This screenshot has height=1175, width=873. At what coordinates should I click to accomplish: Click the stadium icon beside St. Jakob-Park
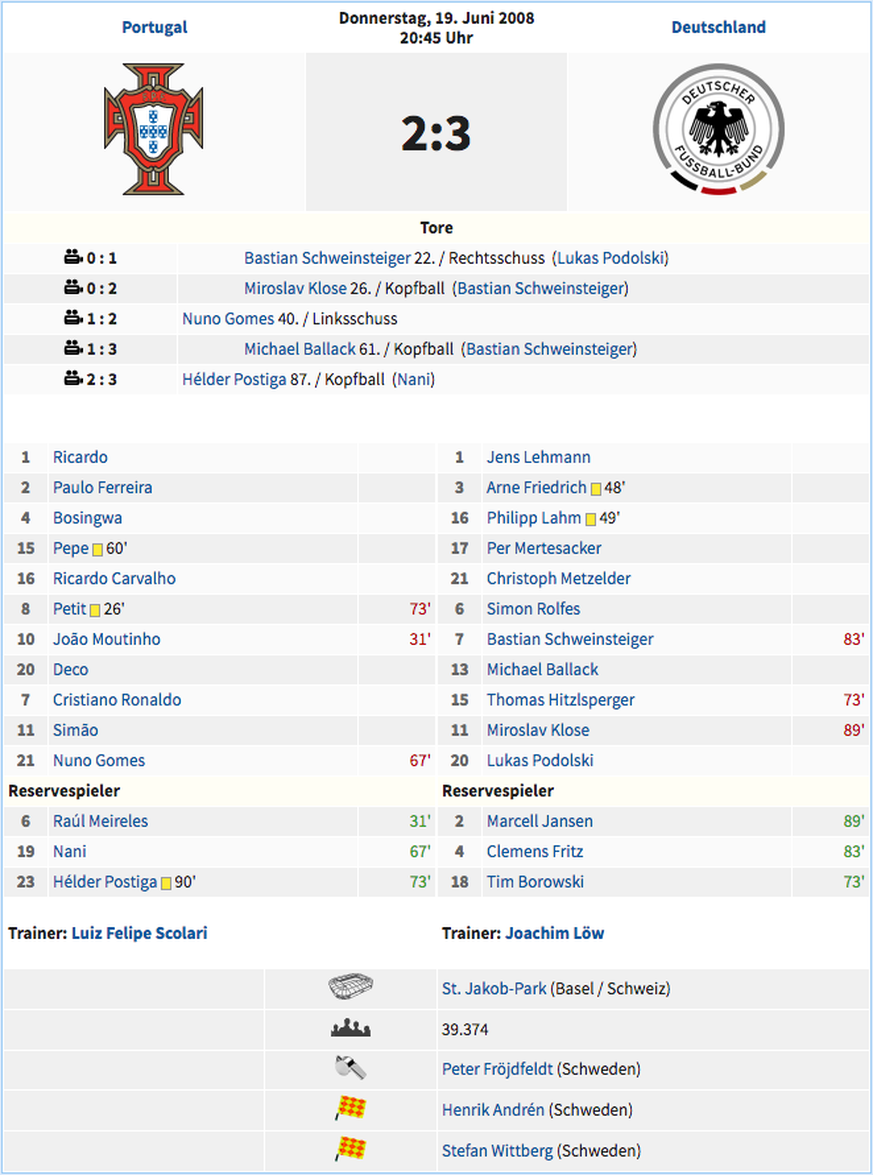point(351,988)
